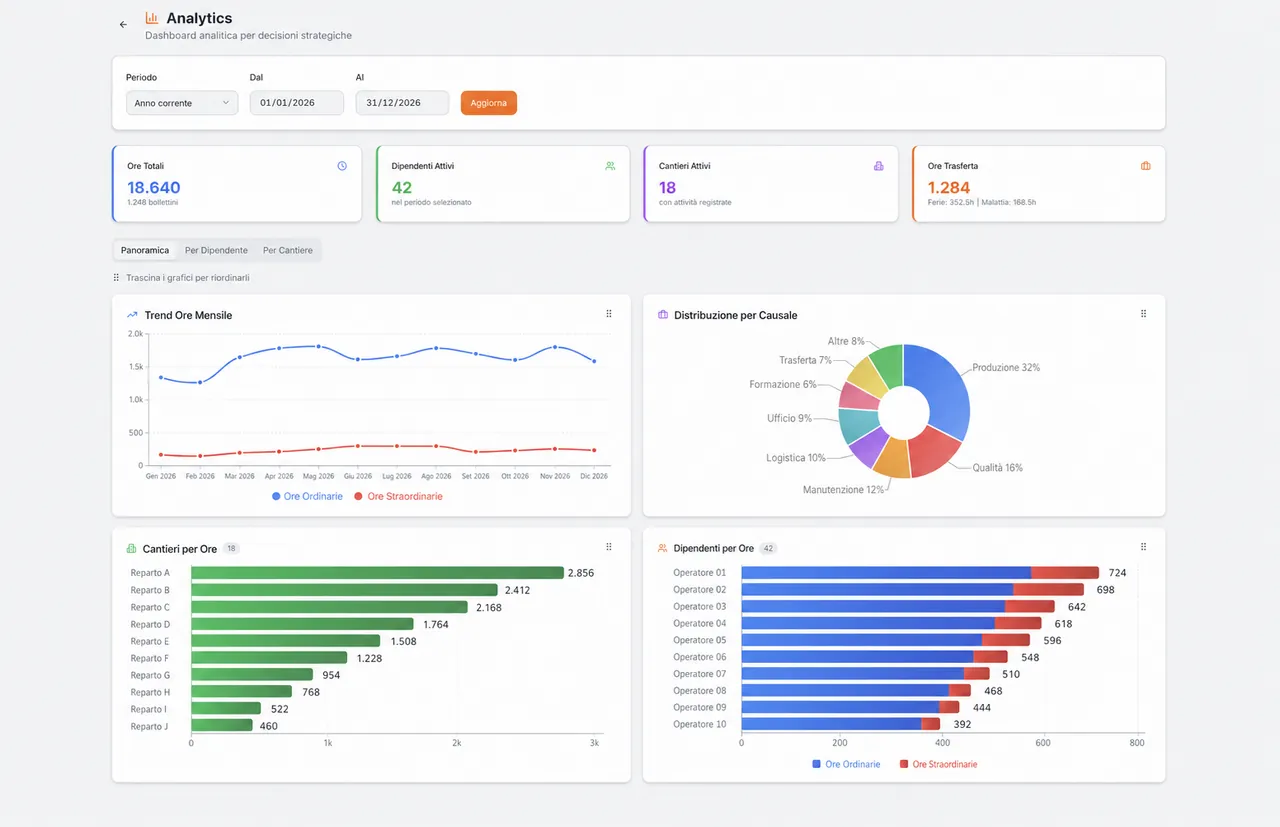Click the grip icon next to Trascina i grafici

click(x=117, y=277)
